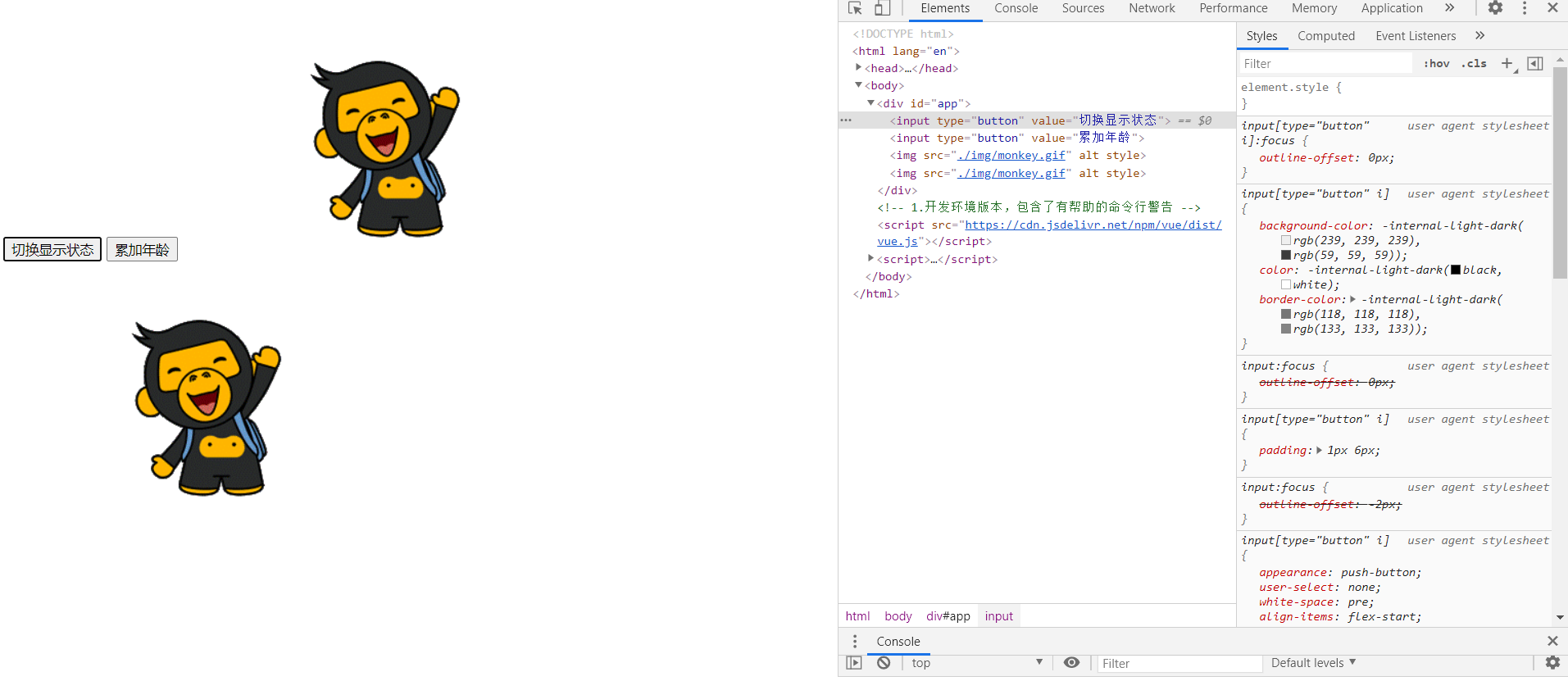Collapse the body element node
1568x681 pixels.
click(858, 85)
